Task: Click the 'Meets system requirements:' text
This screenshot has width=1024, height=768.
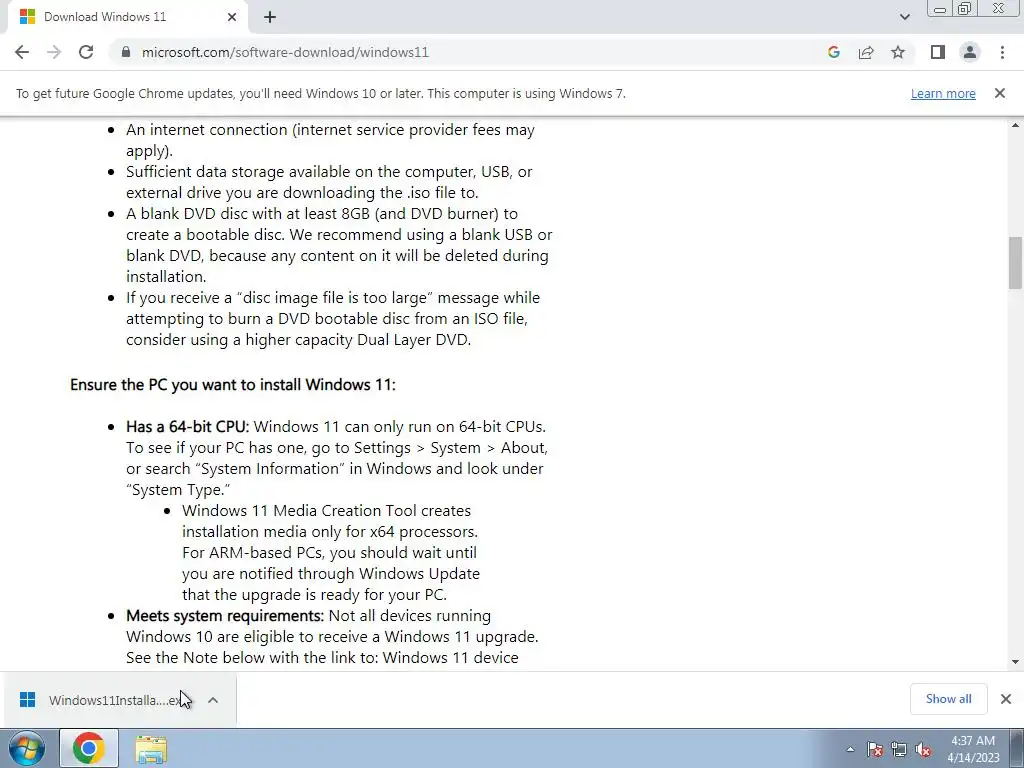Action: [x=225, y=616]
